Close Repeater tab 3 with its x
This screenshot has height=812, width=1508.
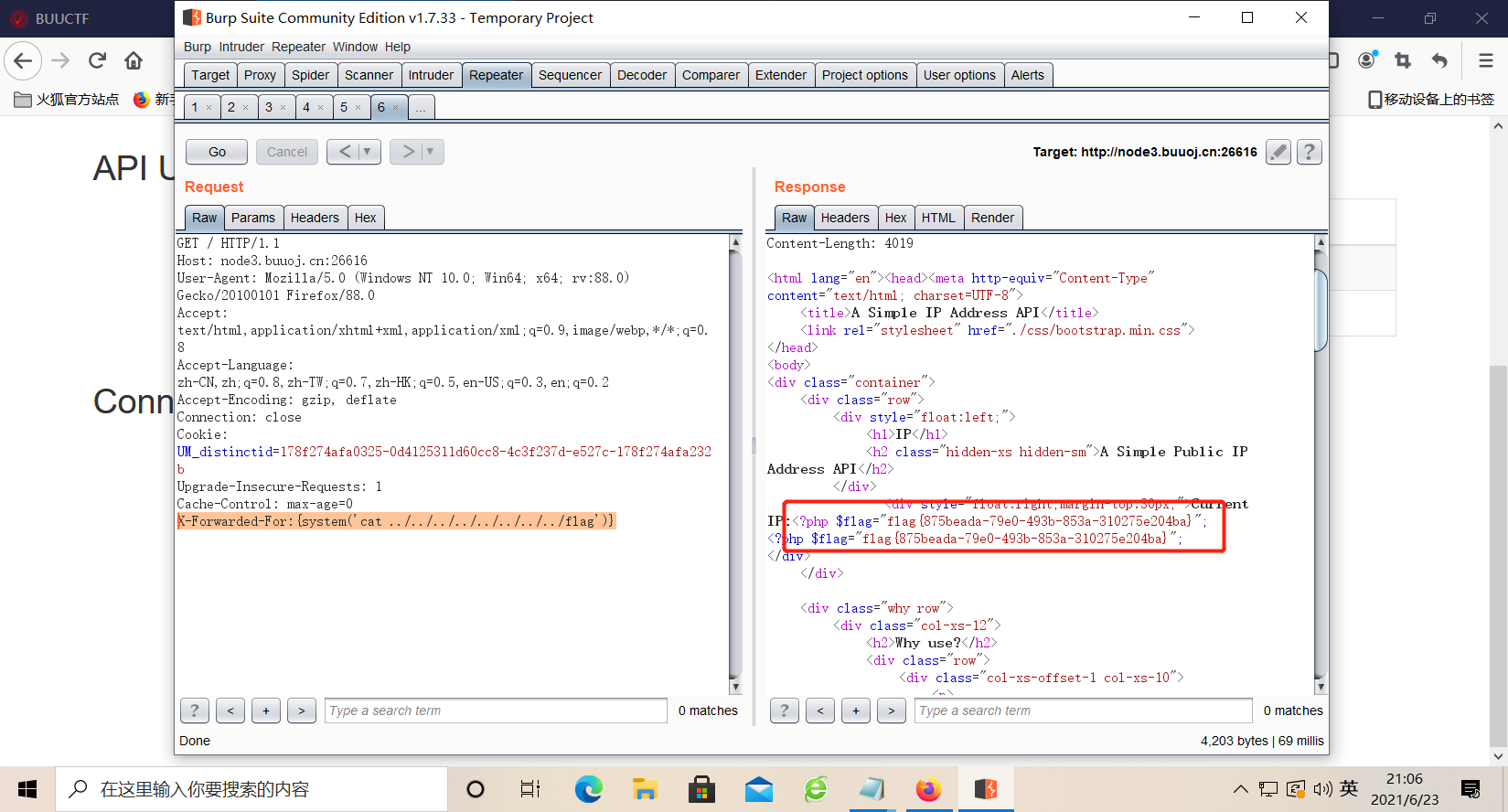(283, 108)
